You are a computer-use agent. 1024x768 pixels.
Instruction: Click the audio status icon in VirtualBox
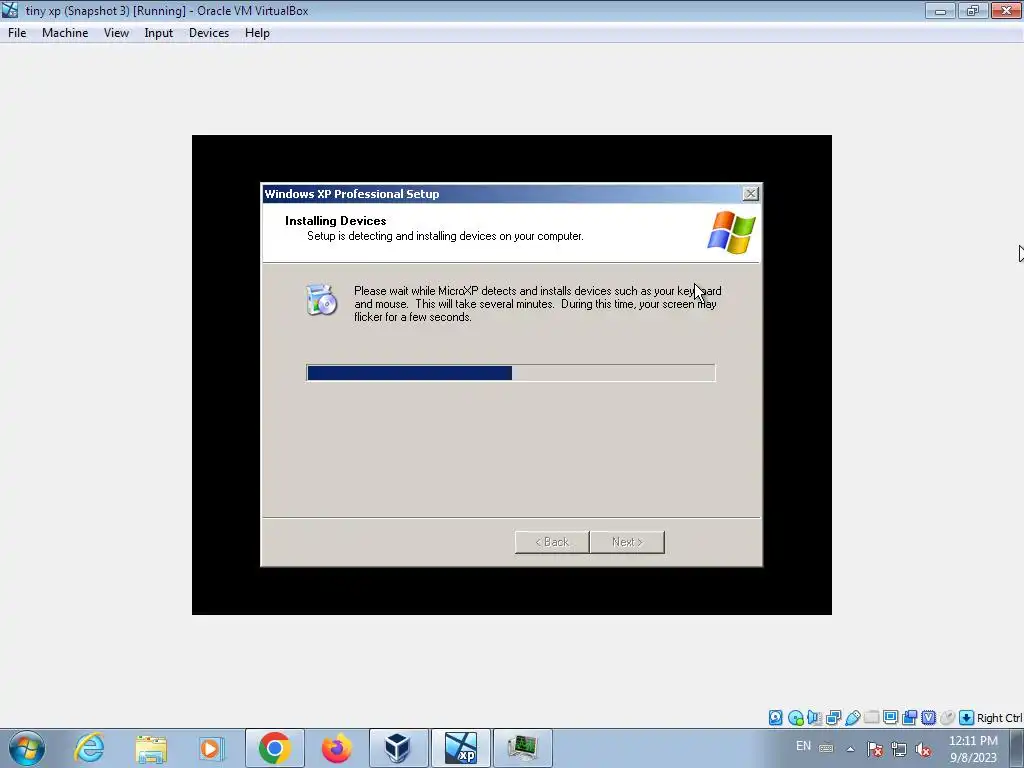point(814,718)
